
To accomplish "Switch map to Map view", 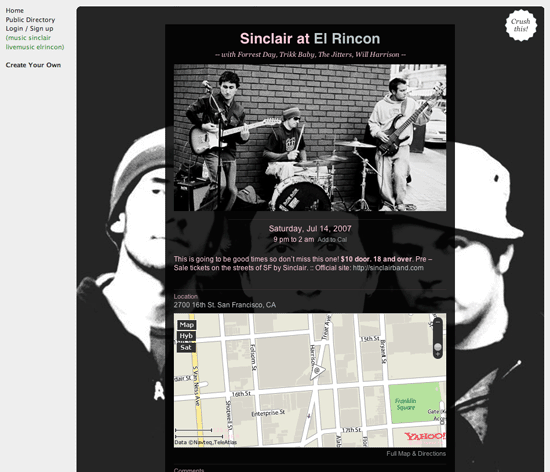I will (x=186, y=325).
